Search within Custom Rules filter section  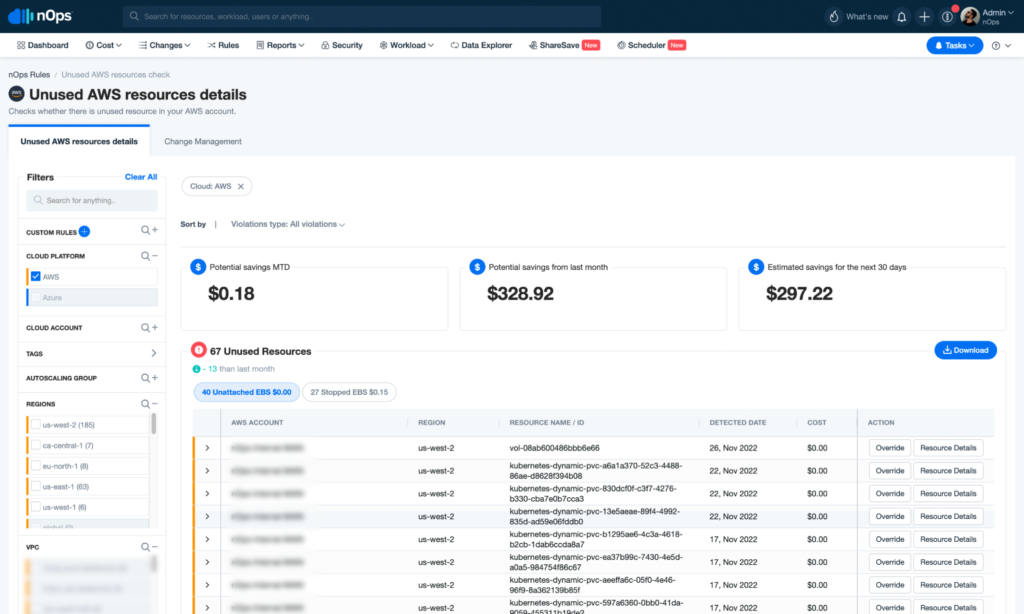(145, 231)
